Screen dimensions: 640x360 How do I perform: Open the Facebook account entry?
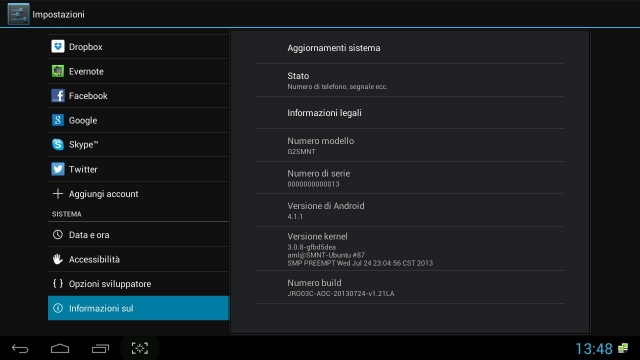tap(138, 96)
